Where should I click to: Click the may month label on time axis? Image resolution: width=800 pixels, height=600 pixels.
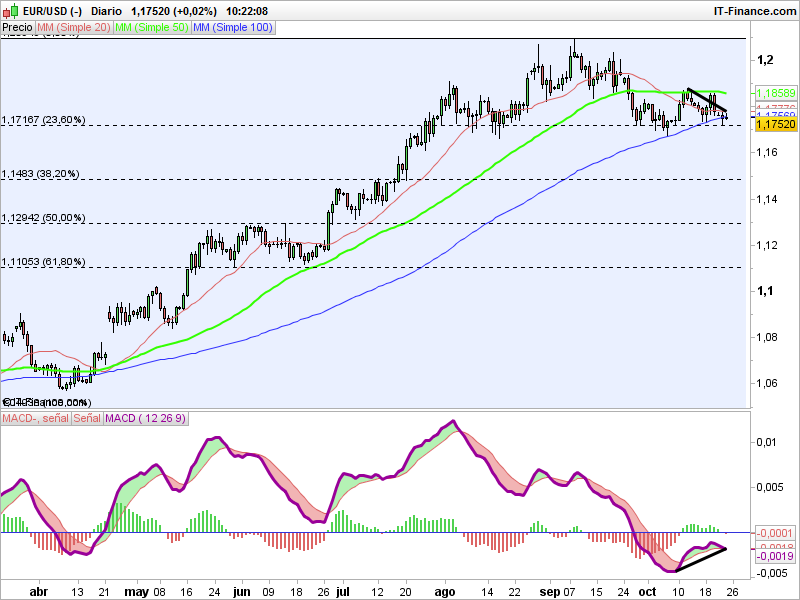click(x=136, y=592)
